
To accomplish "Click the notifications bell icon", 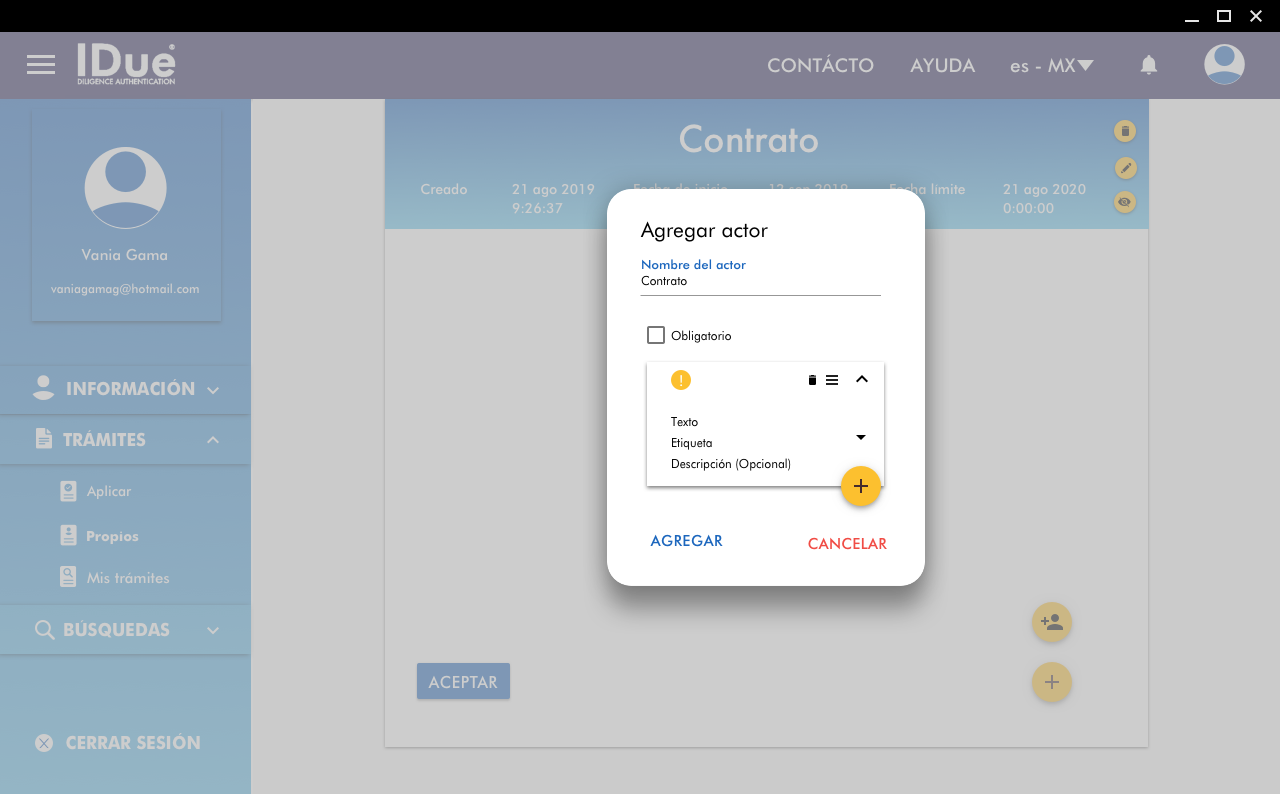I will coord(1149,65).
